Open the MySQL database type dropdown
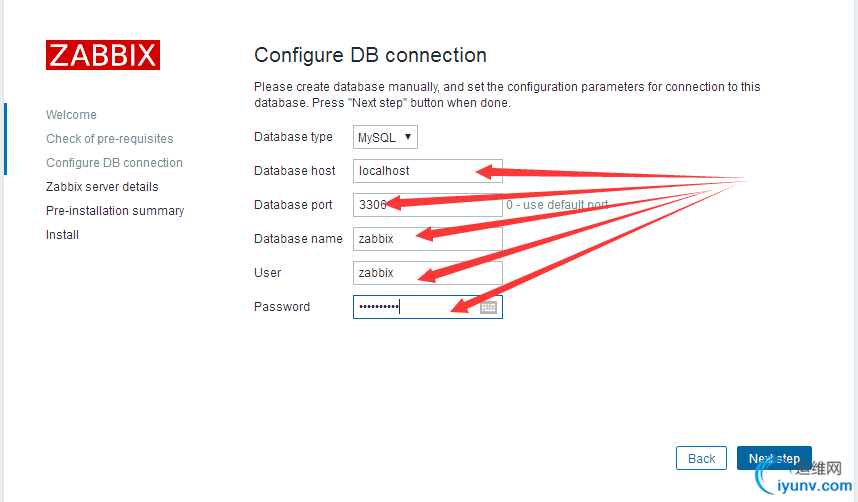The width and height of the screenshot is (858, 502). coord(385,137)
